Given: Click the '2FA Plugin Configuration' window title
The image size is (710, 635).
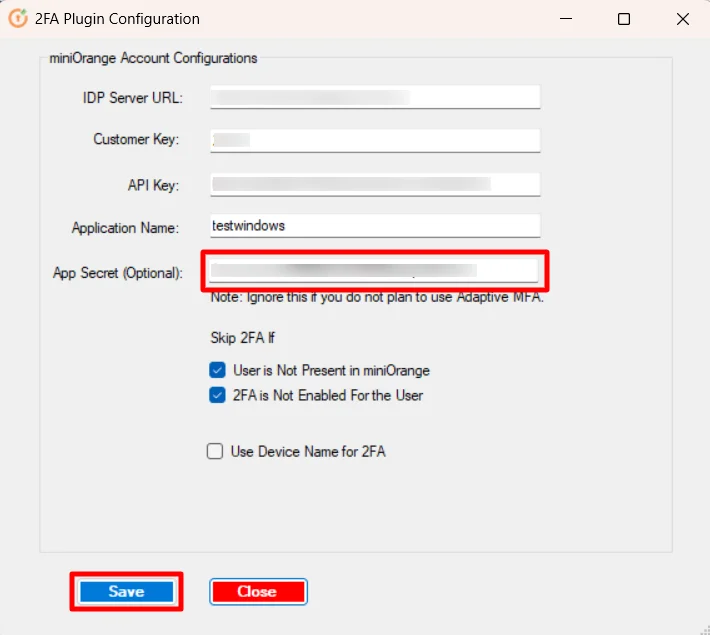Looking at the screenshot, I should pos(117,19).
